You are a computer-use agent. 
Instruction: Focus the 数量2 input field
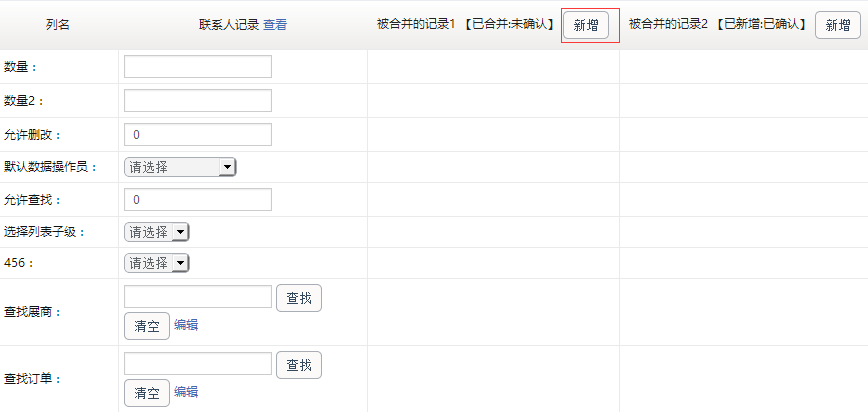198,101
